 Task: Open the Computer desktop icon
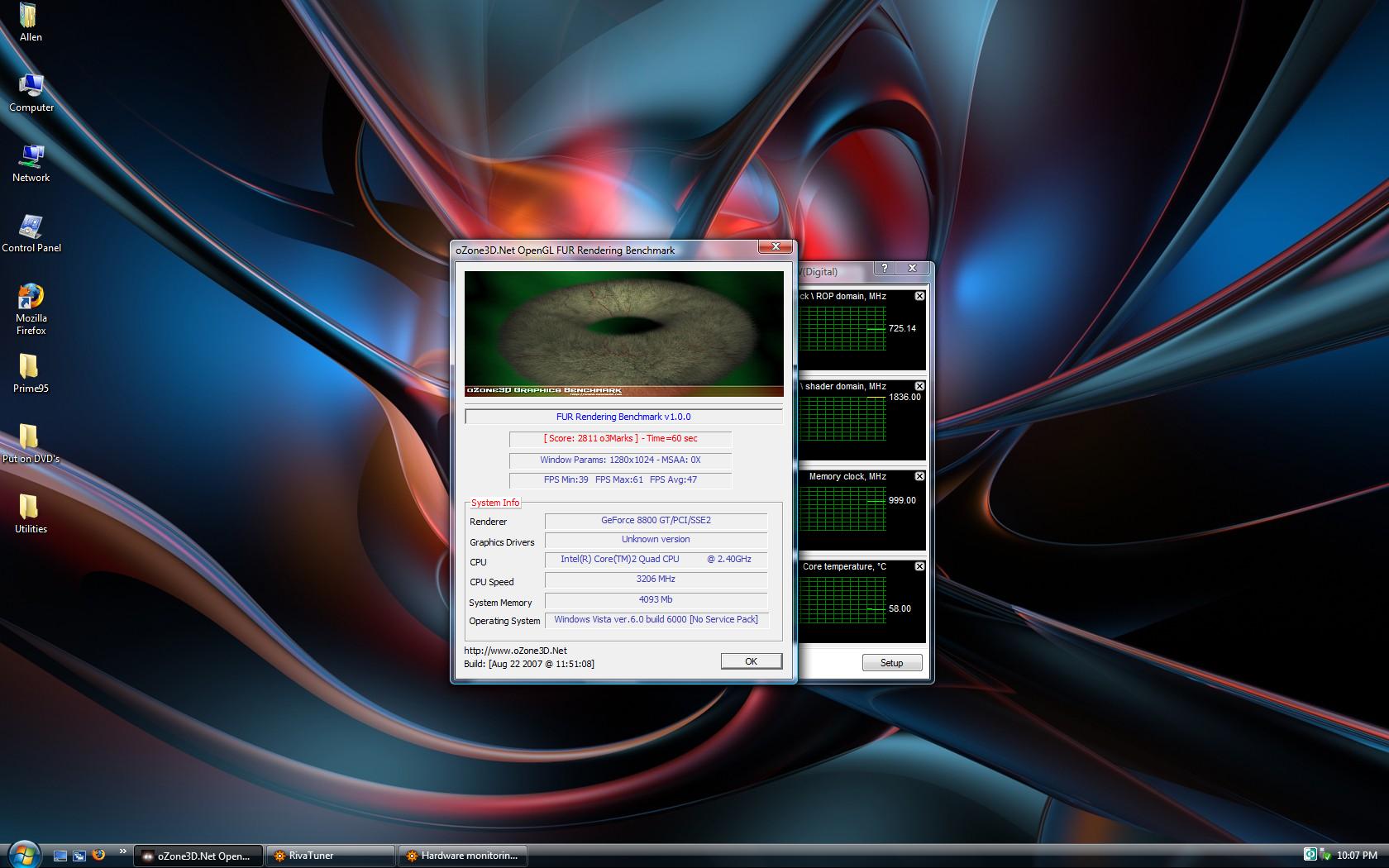(x=31, y=93)
